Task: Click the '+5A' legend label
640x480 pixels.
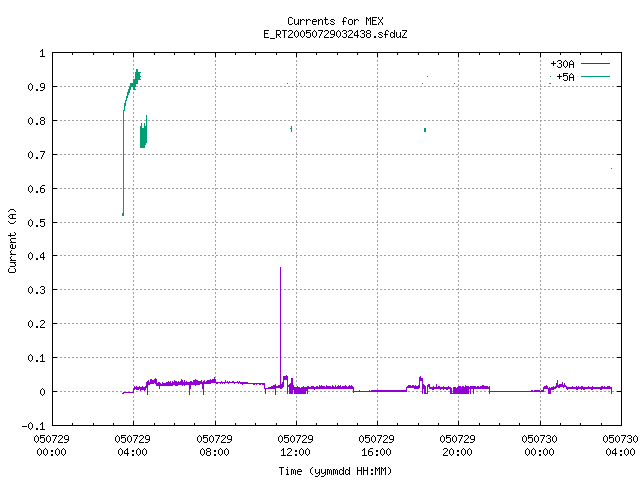Action: (x=565, y=77)
